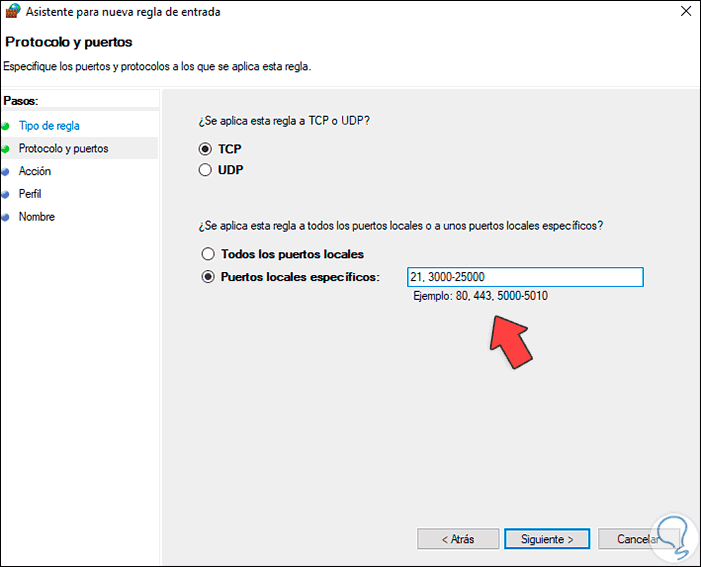Open the Tipo de regla step

(49, 126)
